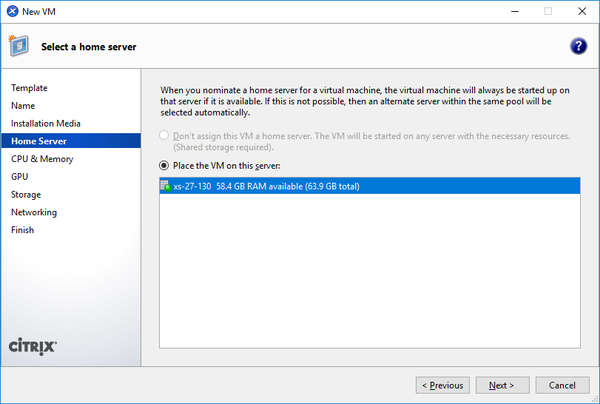Image resolution: width=600 pixels, height=404 pixels.
Task: Open the Installation Media step
Action: click(x=46, y=123)
